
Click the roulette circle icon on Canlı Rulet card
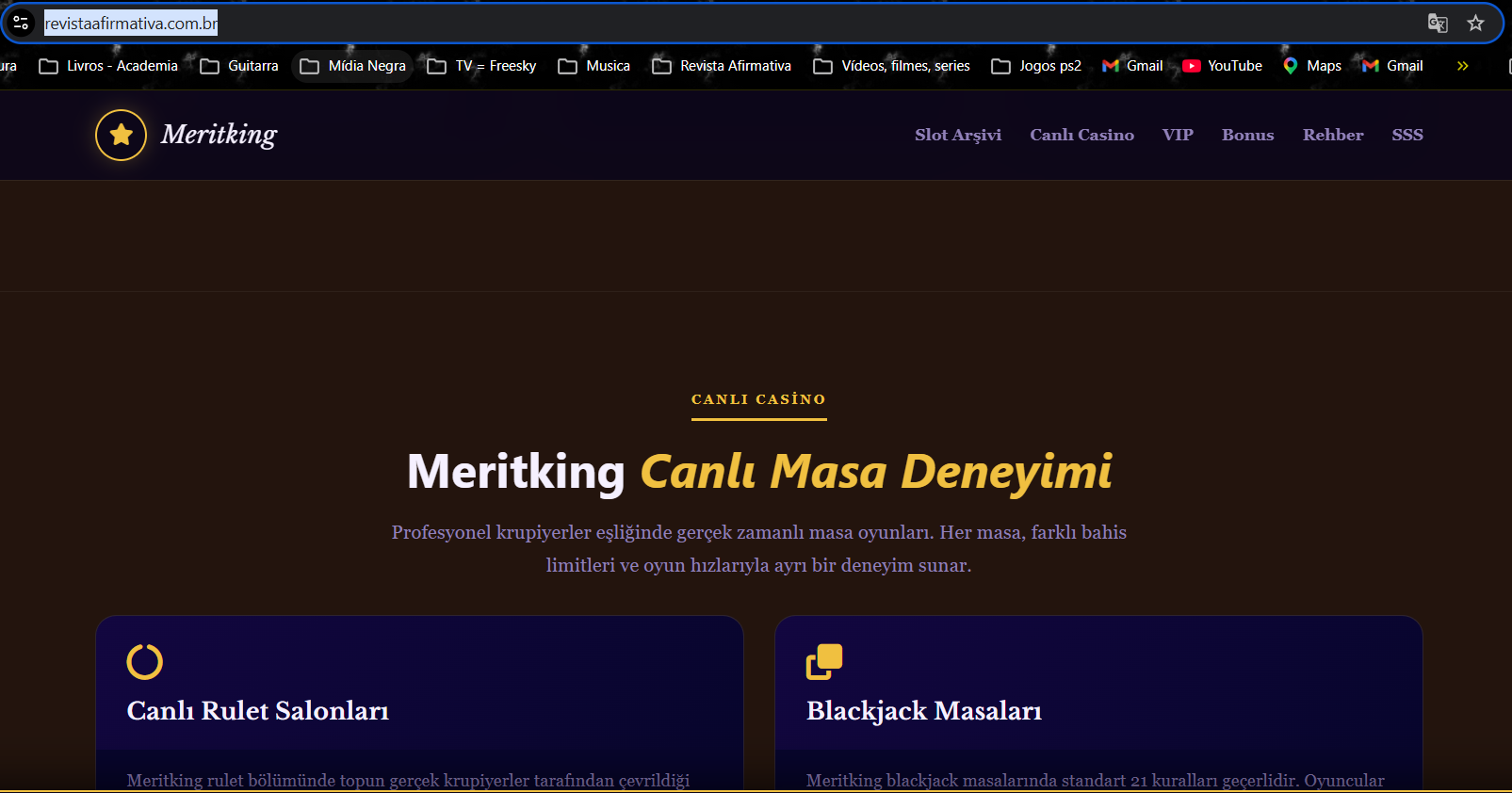tap(145, 662)
